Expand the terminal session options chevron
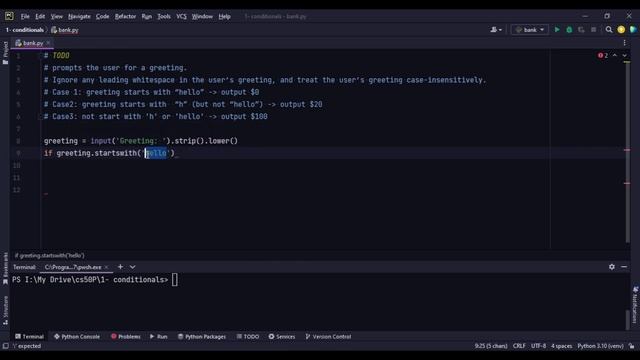 [x=133, y=267]
